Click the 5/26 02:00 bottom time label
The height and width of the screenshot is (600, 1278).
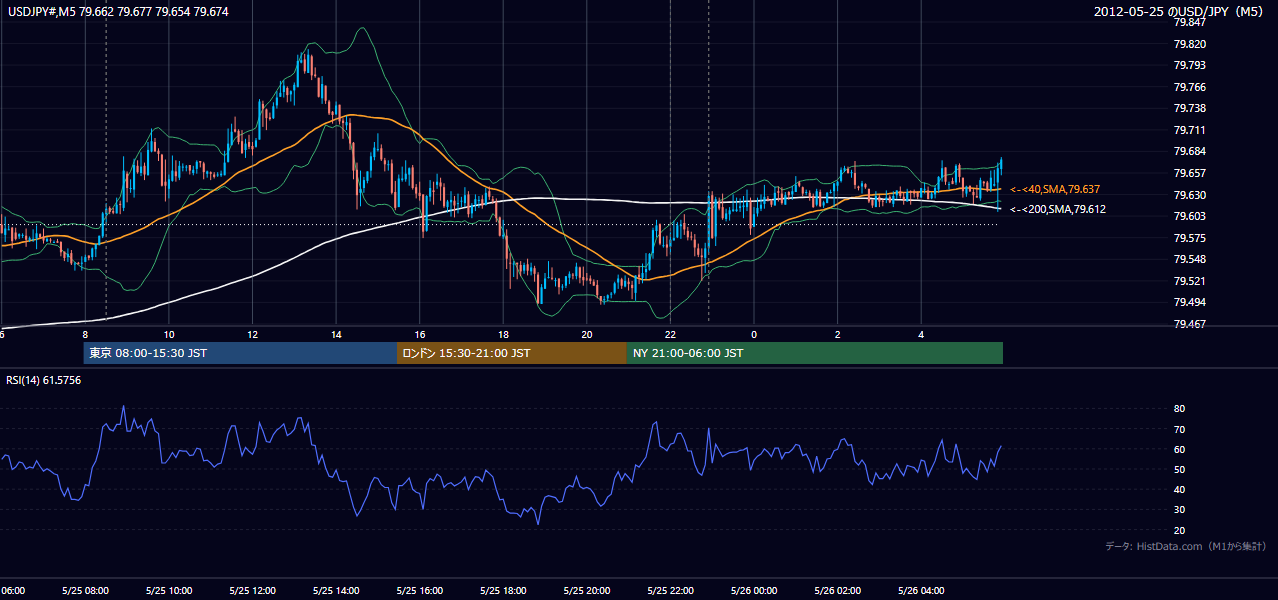click(x=837, y=590)
